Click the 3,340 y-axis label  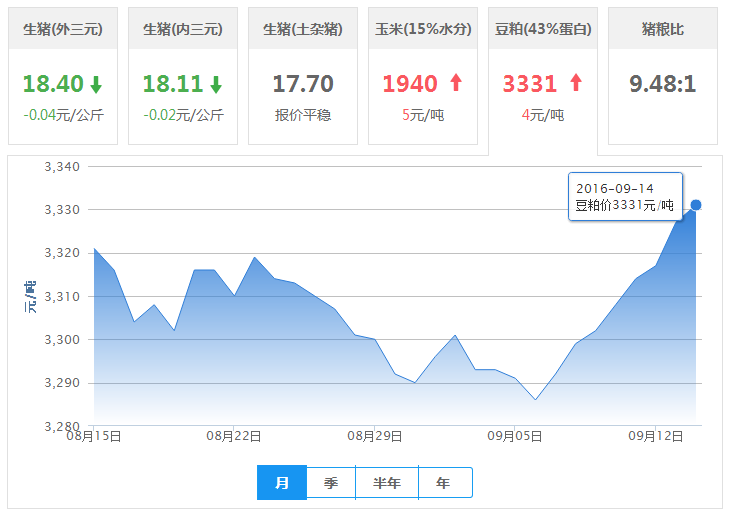(x=62, y=167)
